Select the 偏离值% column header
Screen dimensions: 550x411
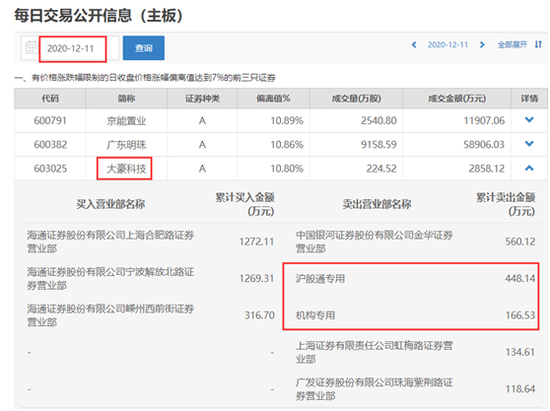[273, 99]
